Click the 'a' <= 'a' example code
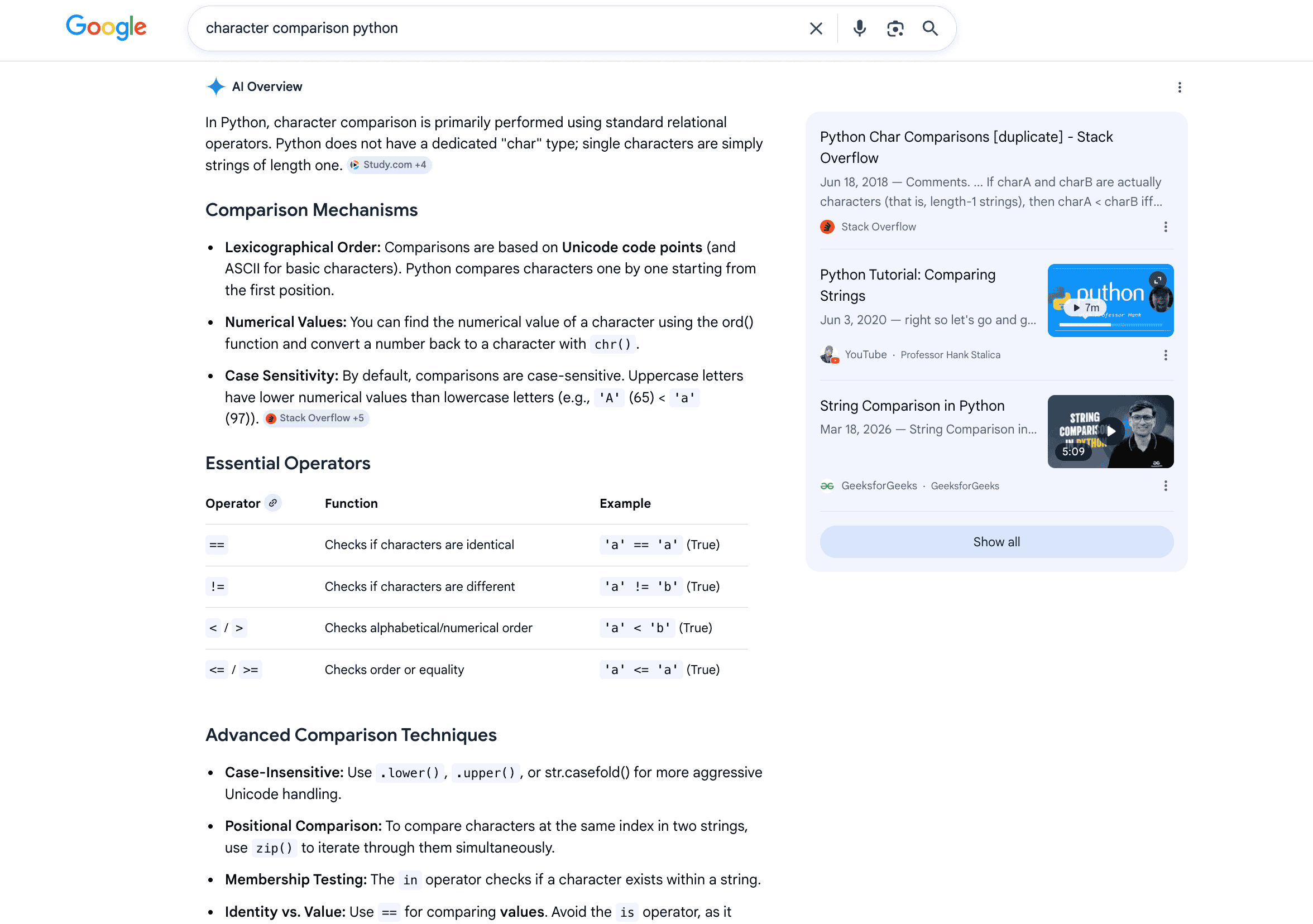1313x924 pixels. pos(641,669)
